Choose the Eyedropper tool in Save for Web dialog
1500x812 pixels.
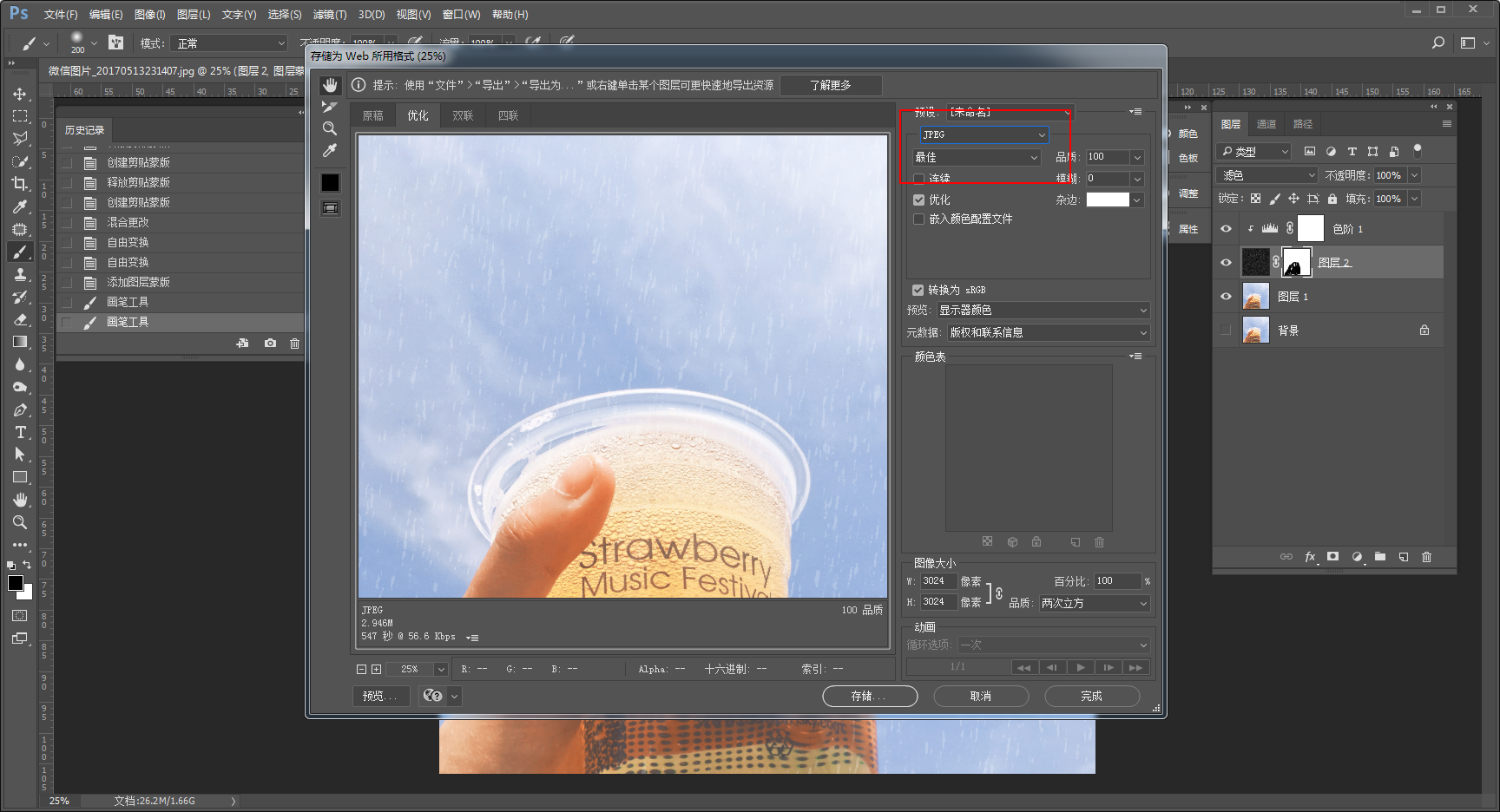coord(330,151)
